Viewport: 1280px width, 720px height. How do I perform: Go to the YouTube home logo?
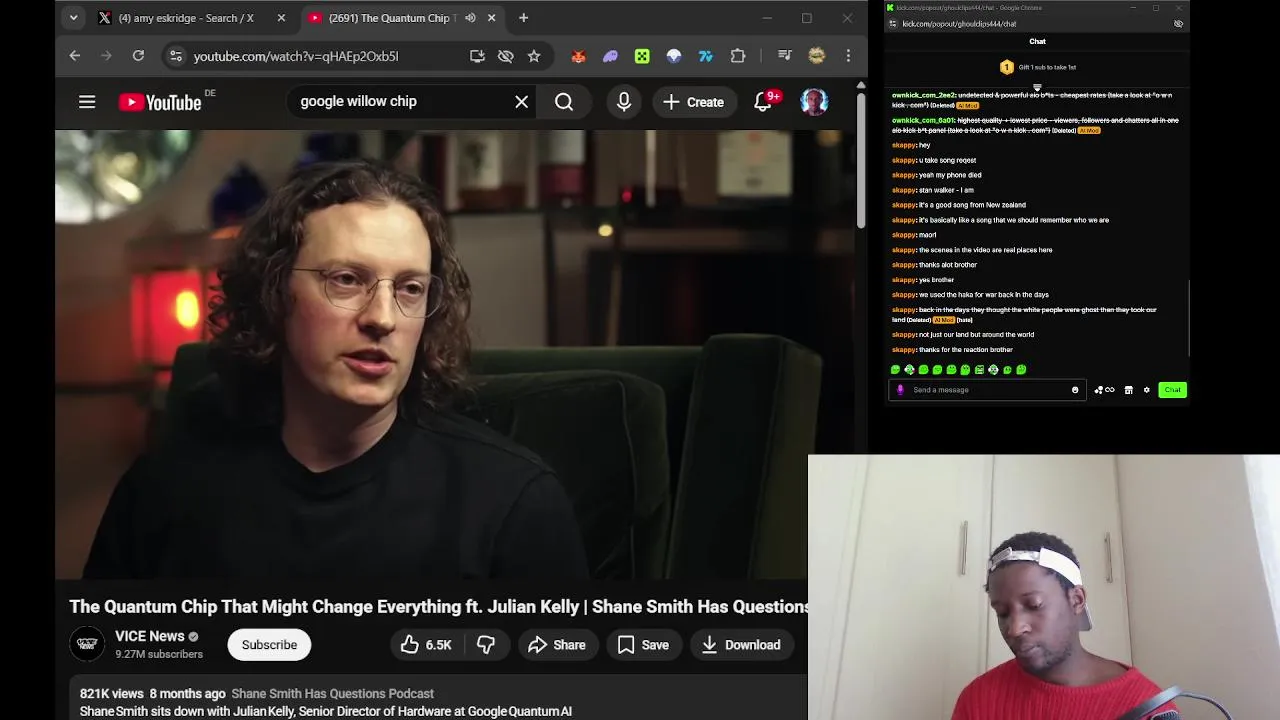160,101
